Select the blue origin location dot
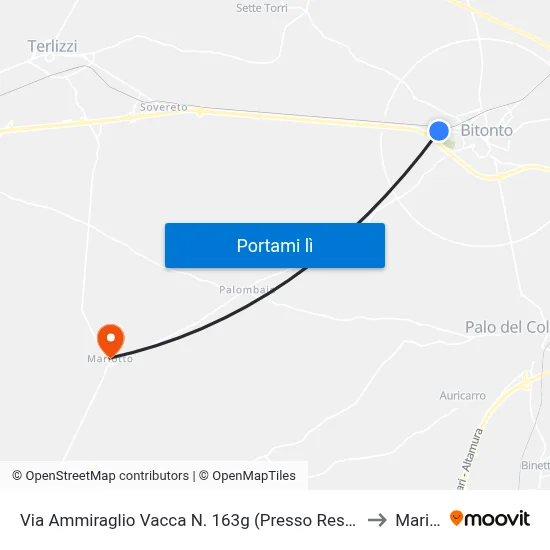Screen dimensions: 550x550 pos(439,131)
